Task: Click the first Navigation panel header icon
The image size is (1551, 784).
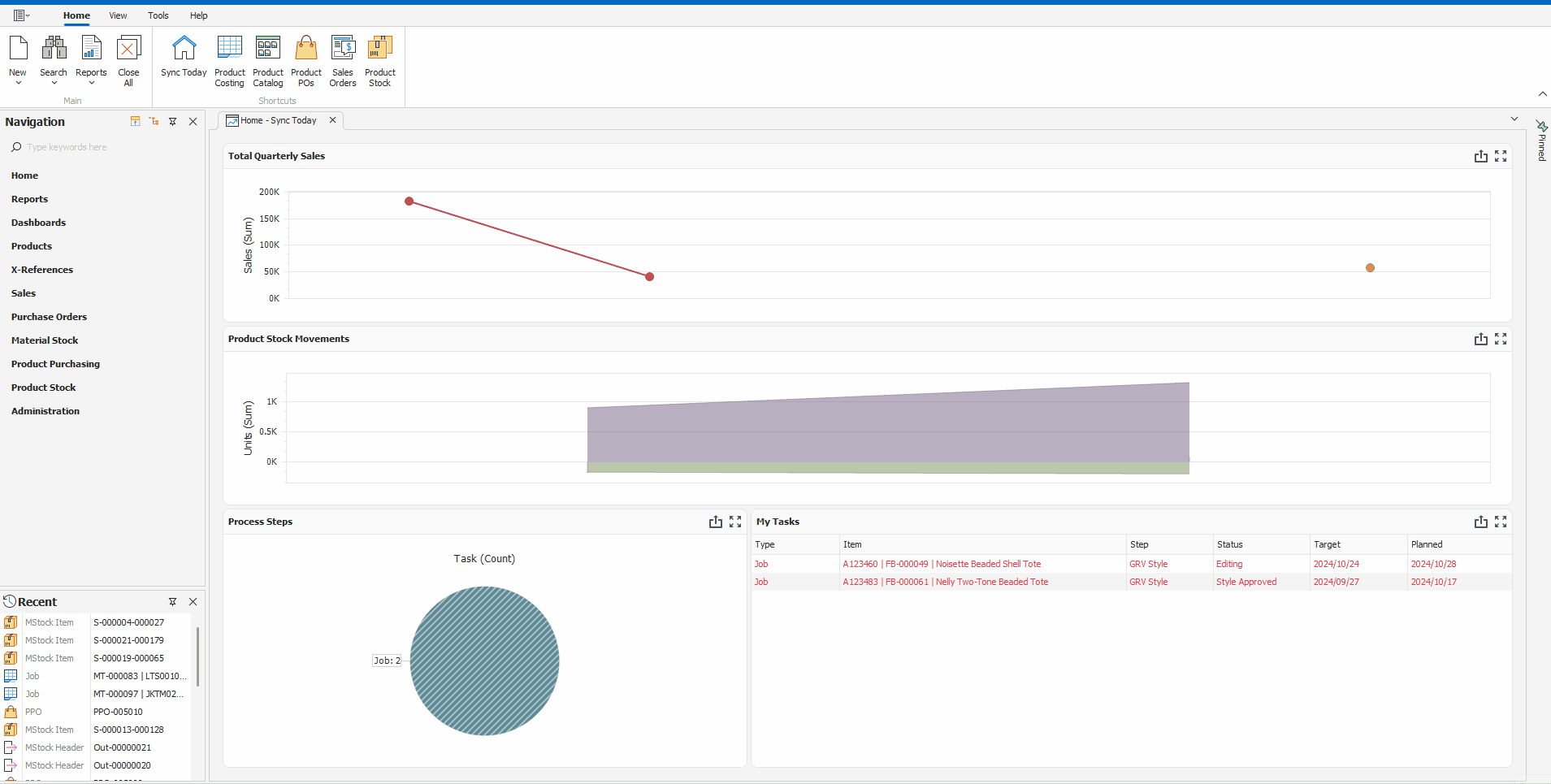Action: [x=136, y=121]
